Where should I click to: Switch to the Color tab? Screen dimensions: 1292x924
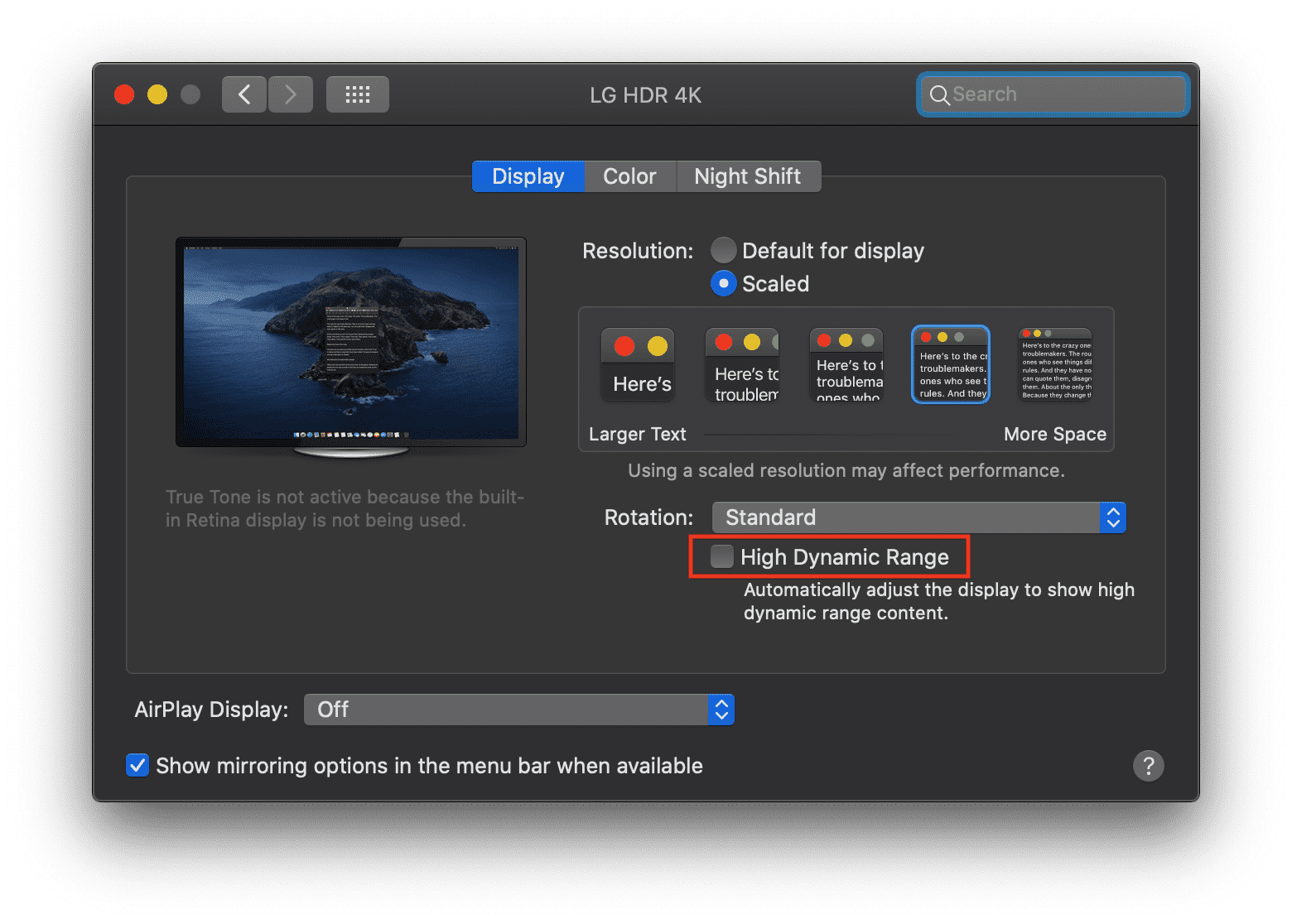(629, 176)
